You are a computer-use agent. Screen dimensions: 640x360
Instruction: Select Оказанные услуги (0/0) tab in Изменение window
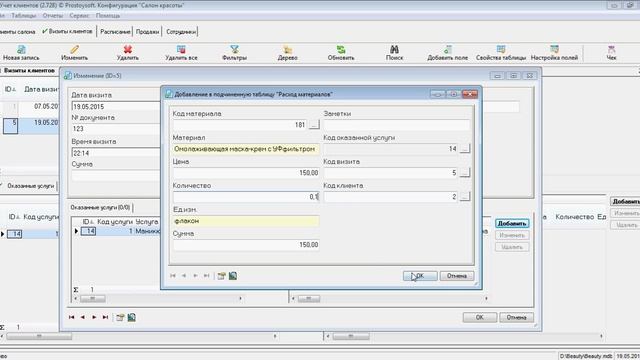point(100,207)
